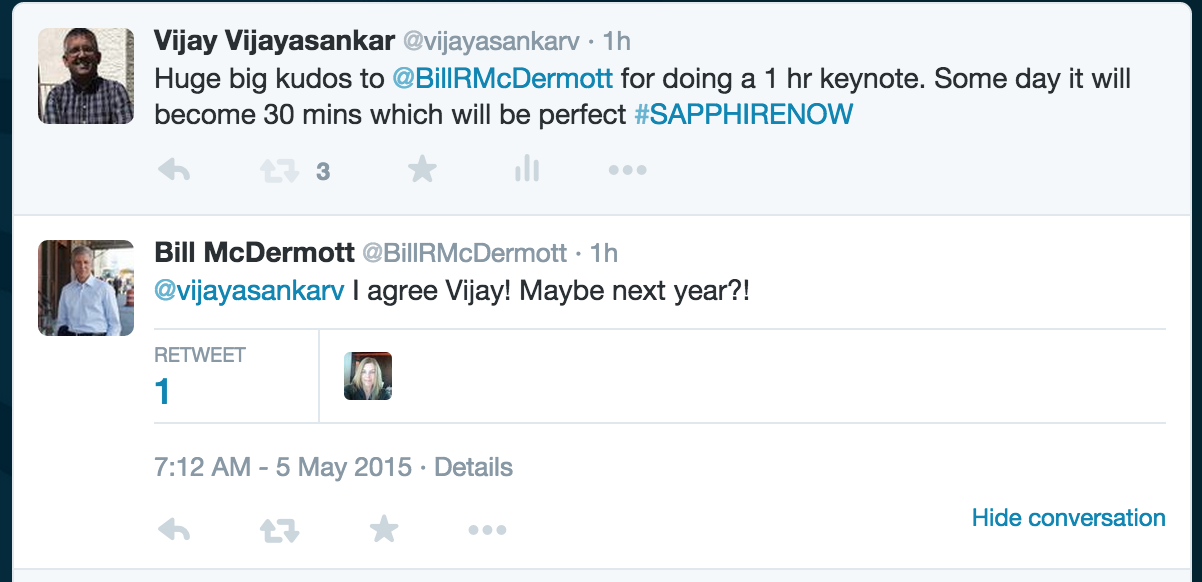Image resolution: width=1202 pixels, height=582 pixels.
Task: Open Bill McDermott's profile picture
Action: point(86,288)
